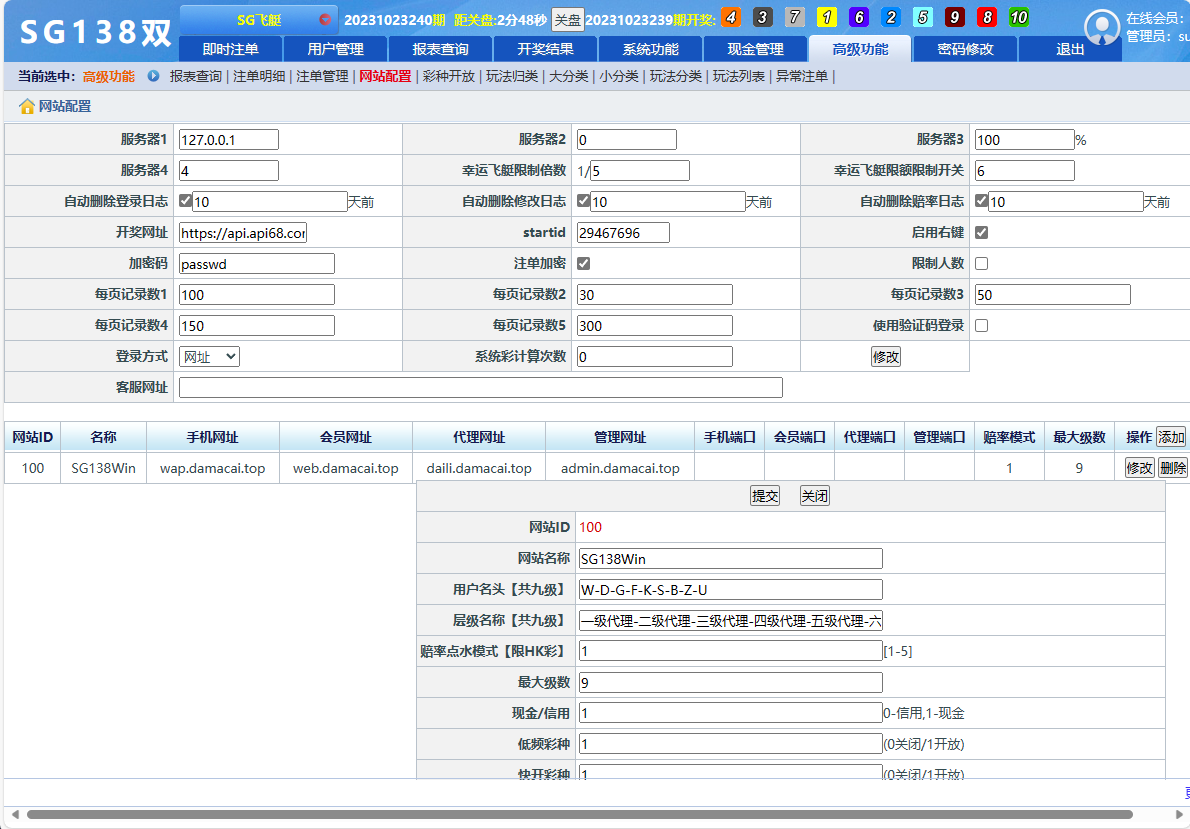1190x829 pixels.
Task: Open 玩法列表 submenu link
Action: tap(738, 76)
